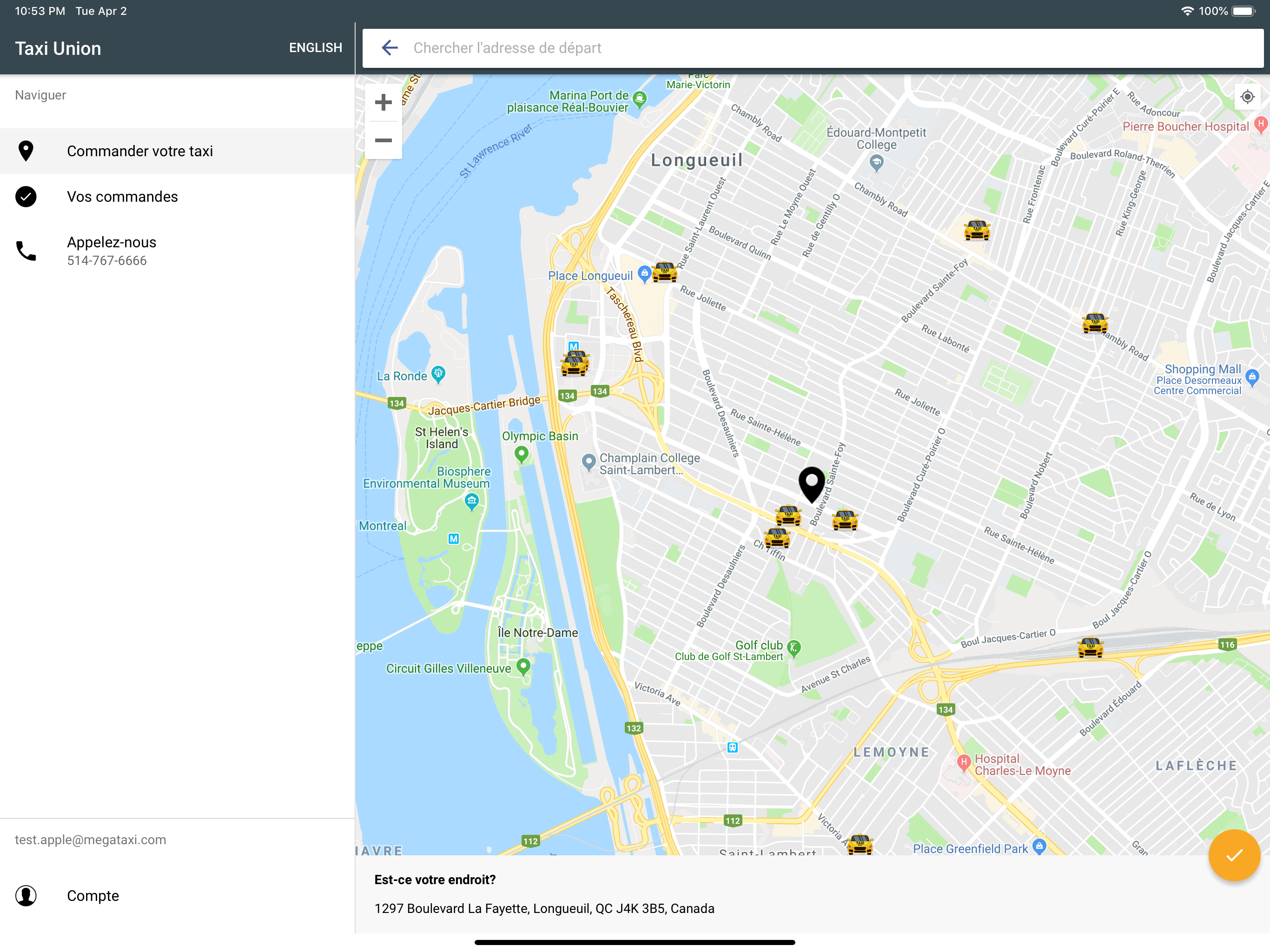Tap the Olympic Basin green marker
This screenshot has height=952, width=1270.
[x=521, y=454]
